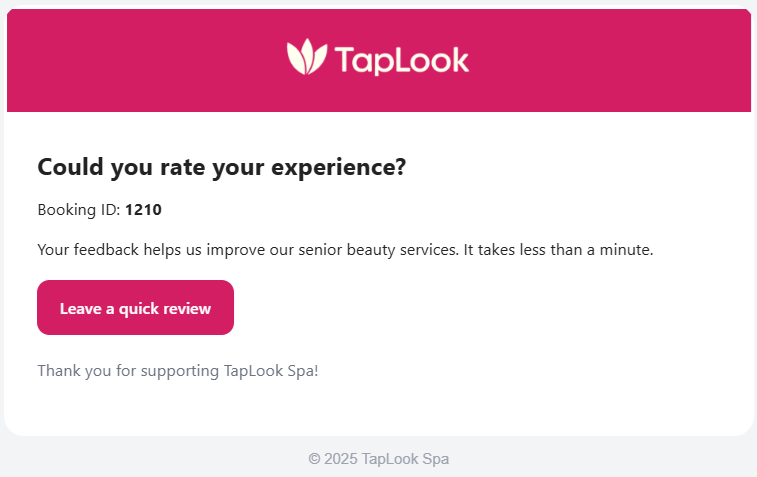The width and height of the screenshot is (757, 477).
Task: Click the word 'minute.' in the feedback text
Action: coord(626,249)
